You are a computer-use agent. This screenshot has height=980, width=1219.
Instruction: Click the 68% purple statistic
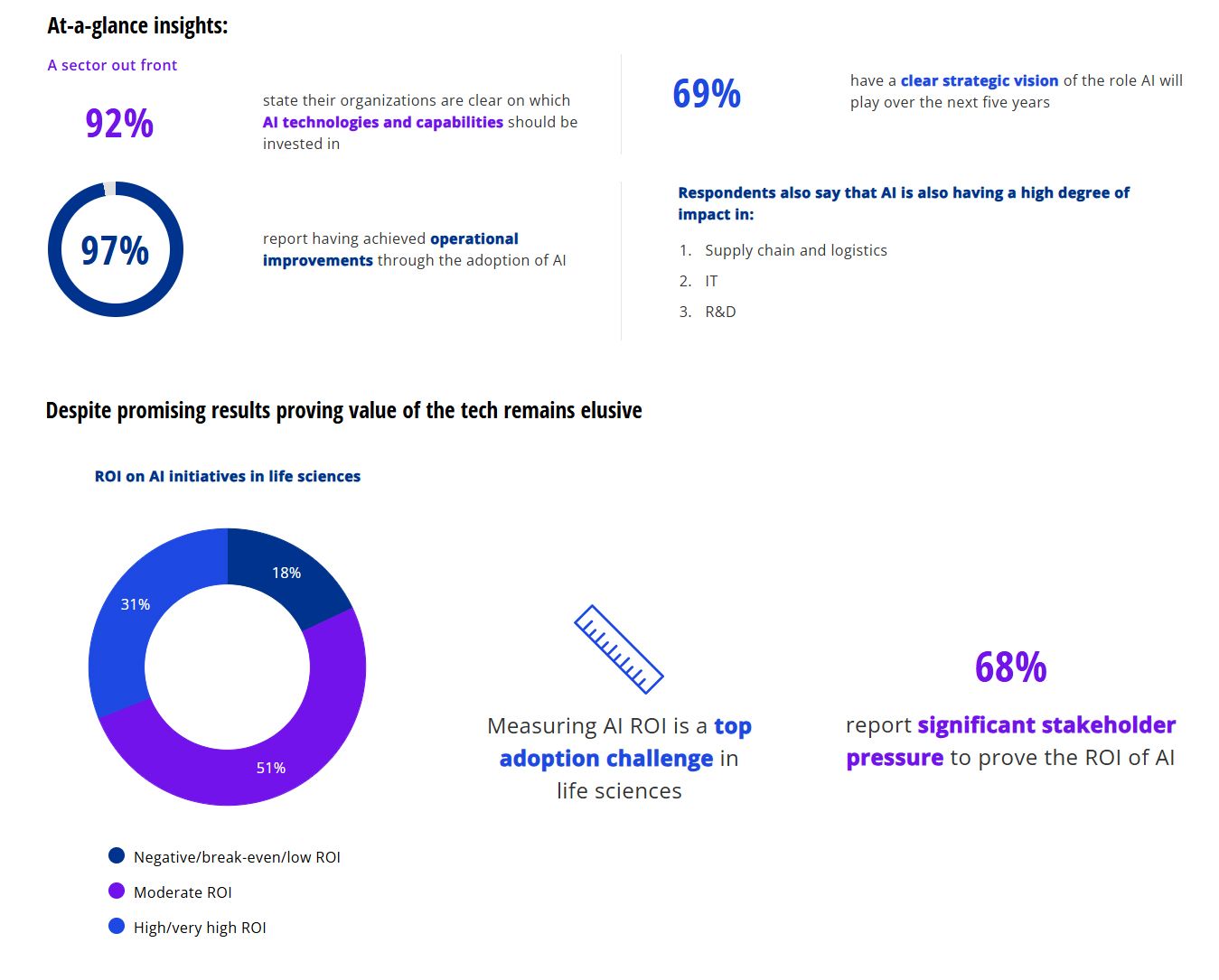coord(1010,667)
